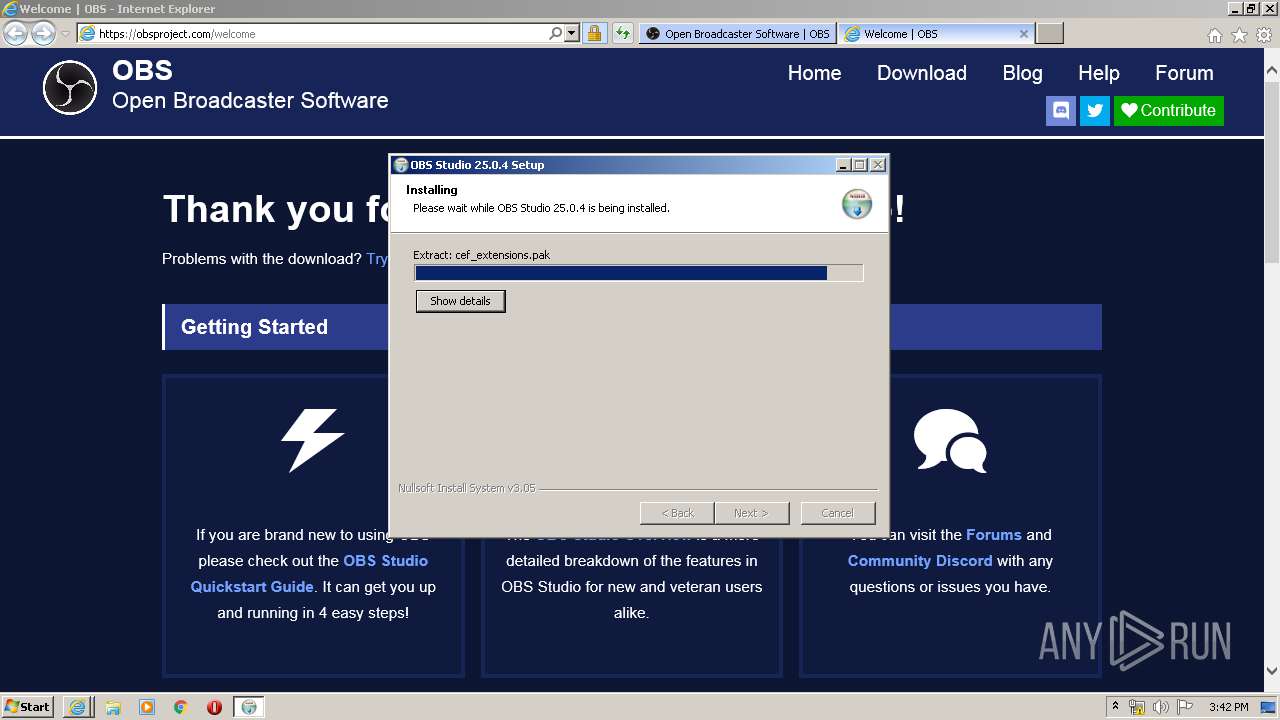
Task: Click the disabled Back button in Setup
Action: (x=677, y=513)
